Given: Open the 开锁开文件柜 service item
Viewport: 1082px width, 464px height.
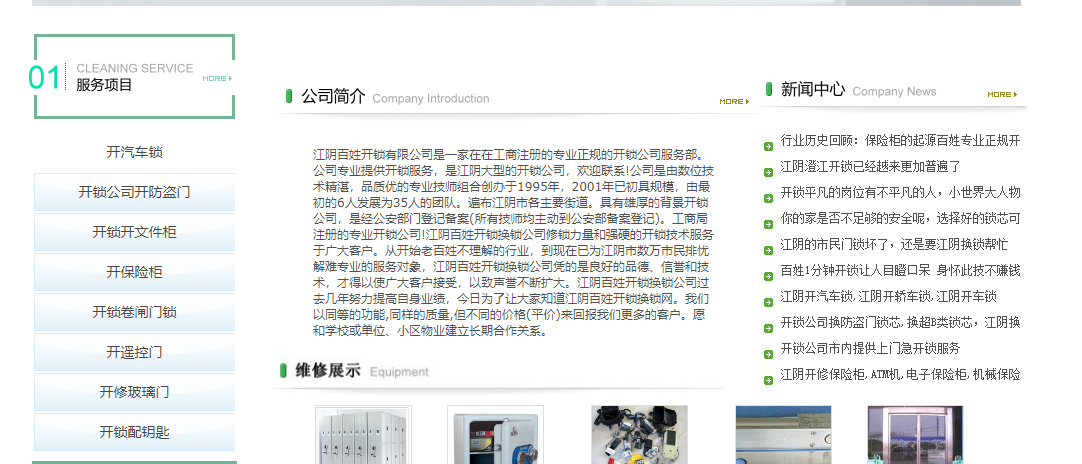Looking at the screenshot, I should (x=134, y=232).
